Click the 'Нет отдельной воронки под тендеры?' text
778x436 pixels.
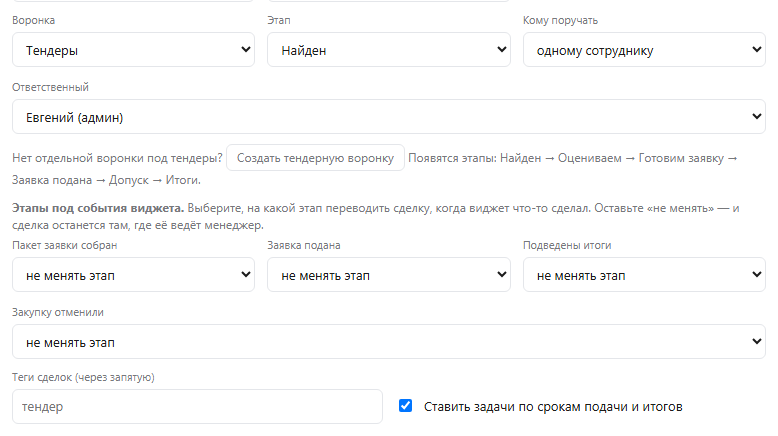(117, 158)
